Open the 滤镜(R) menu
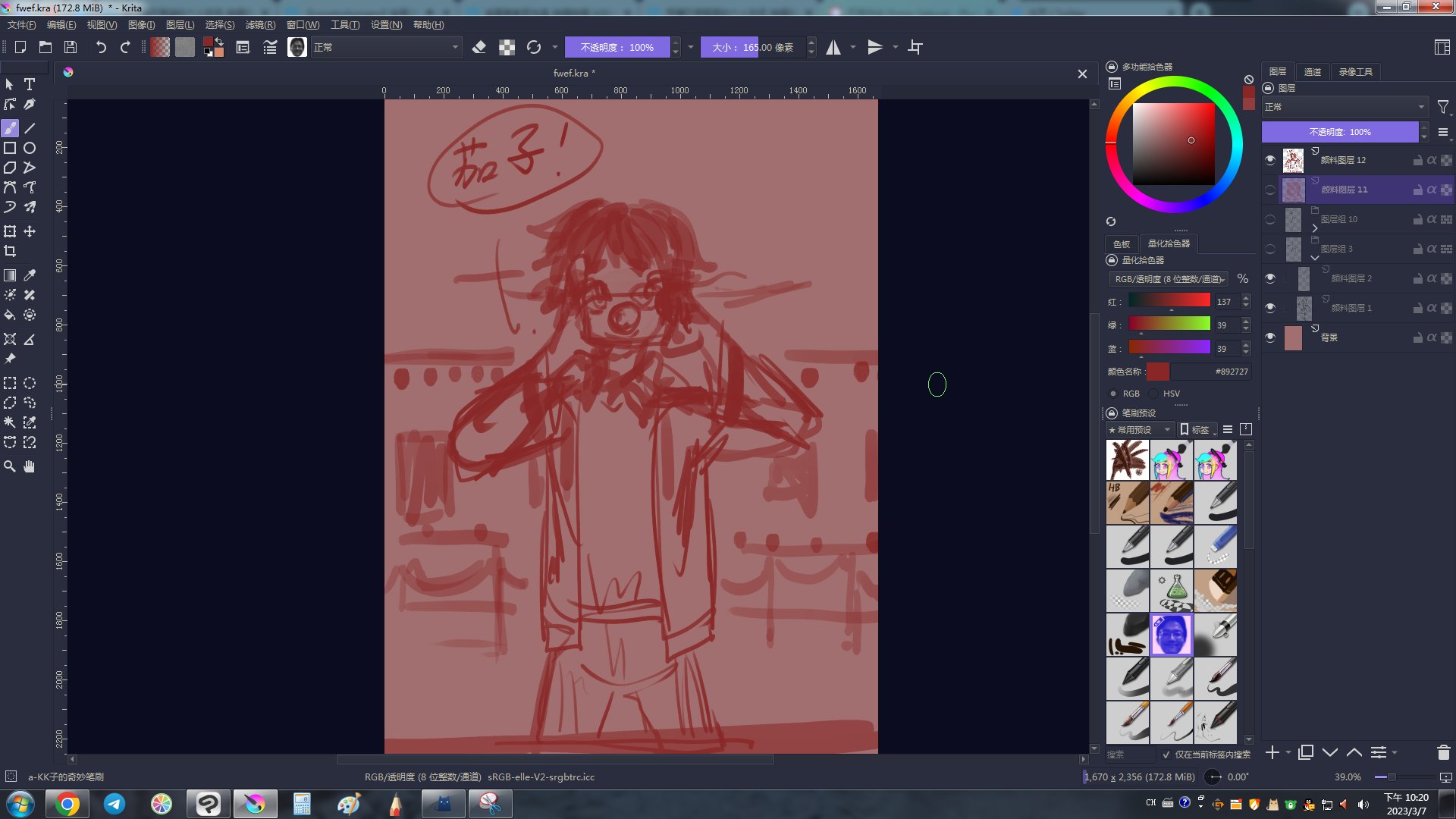This screenshot has width=1456, height=819. pyautogui.click(x=260, y=25)
